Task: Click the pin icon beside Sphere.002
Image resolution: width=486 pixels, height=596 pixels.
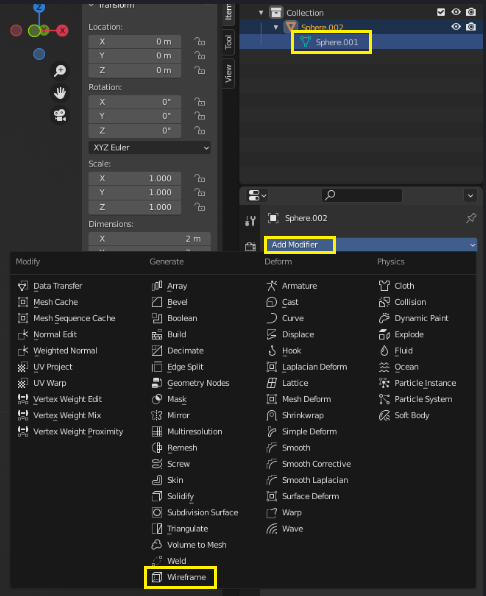Action: coord(471,218)
